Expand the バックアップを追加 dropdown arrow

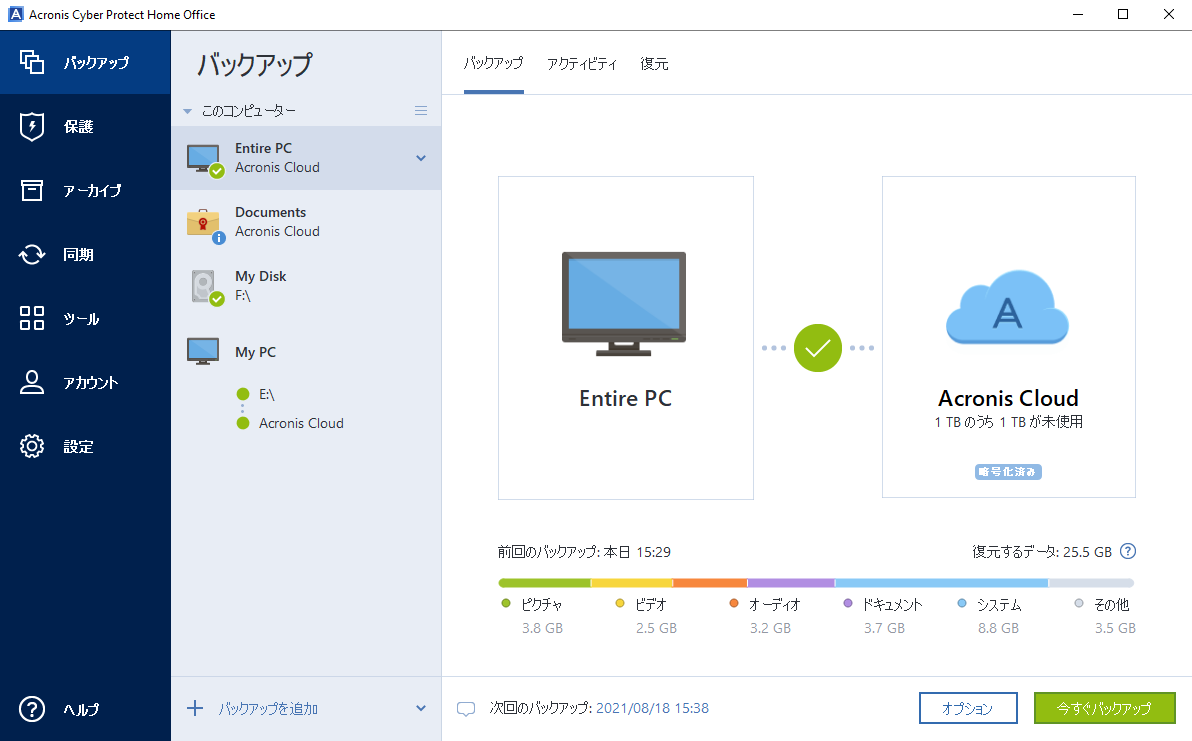tap(423, 707)
